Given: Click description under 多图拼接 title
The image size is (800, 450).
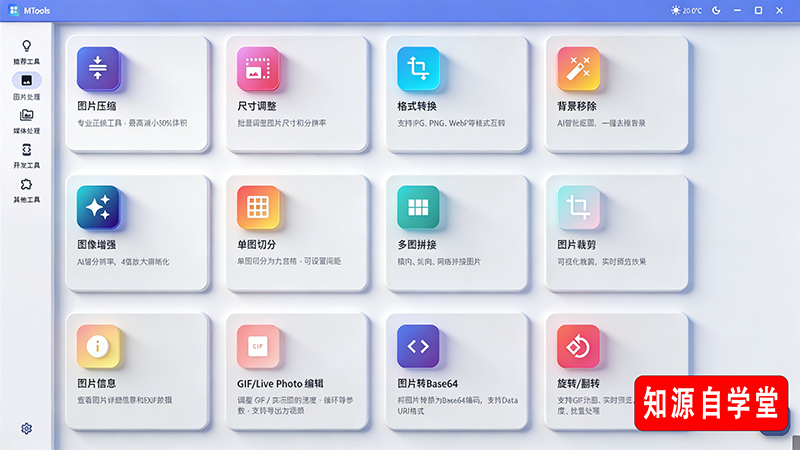Looking at the screenshot, I should click(439, 262).
